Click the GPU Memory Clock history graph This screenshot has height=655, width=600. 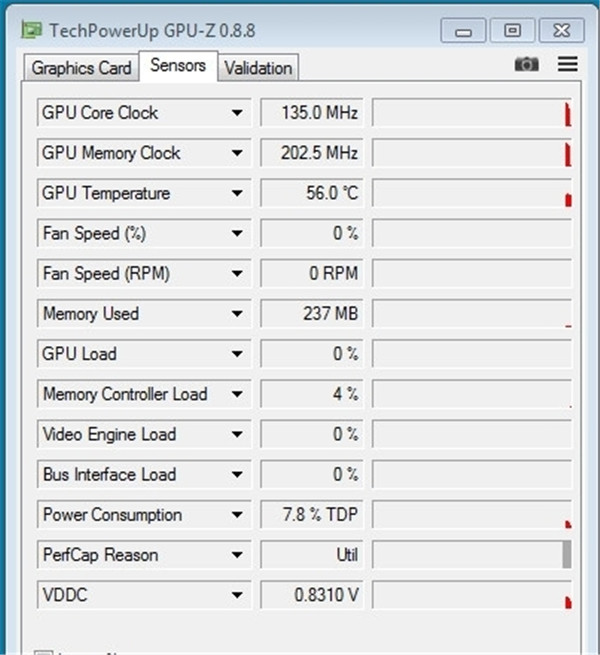(472, 153)
